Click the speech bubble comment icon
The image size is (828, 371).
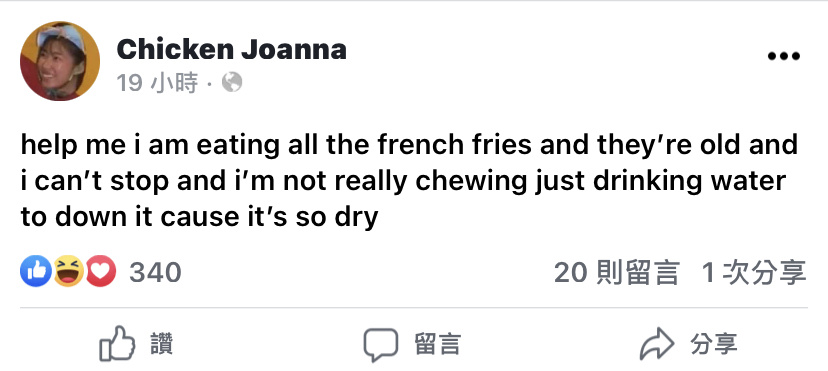pyautogui.click(x=381, y=345)
